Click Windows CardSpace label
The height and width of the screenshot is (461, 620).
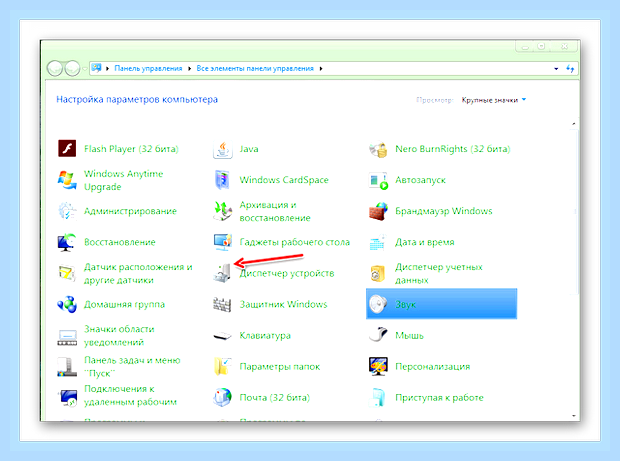pyautogui.click(x=284, y=180)
